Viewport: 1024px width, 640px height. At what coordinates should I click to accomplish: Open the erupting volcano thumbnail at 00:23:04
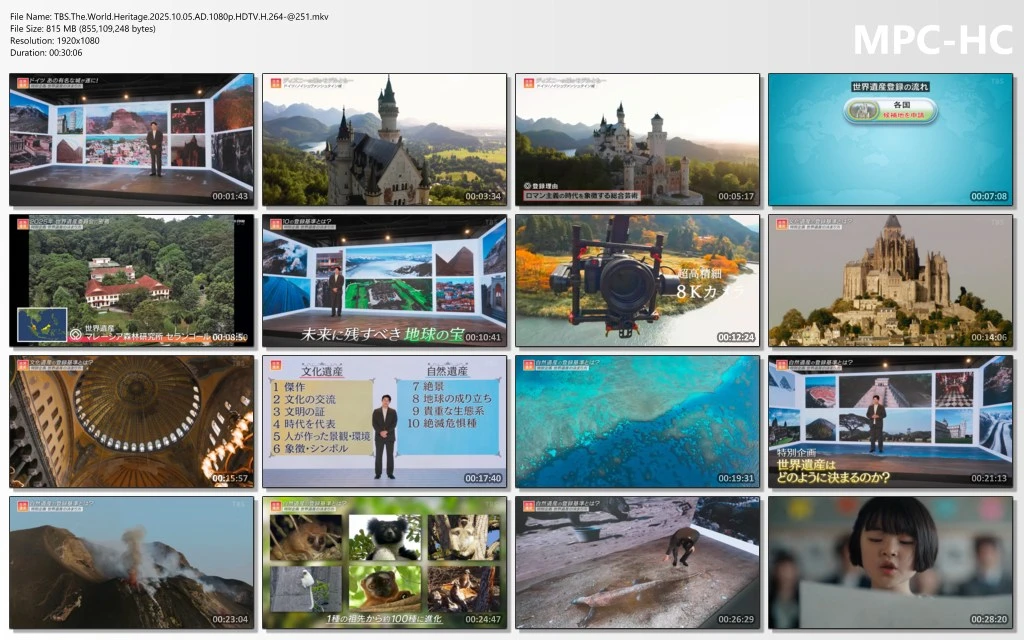pos(132,562)
